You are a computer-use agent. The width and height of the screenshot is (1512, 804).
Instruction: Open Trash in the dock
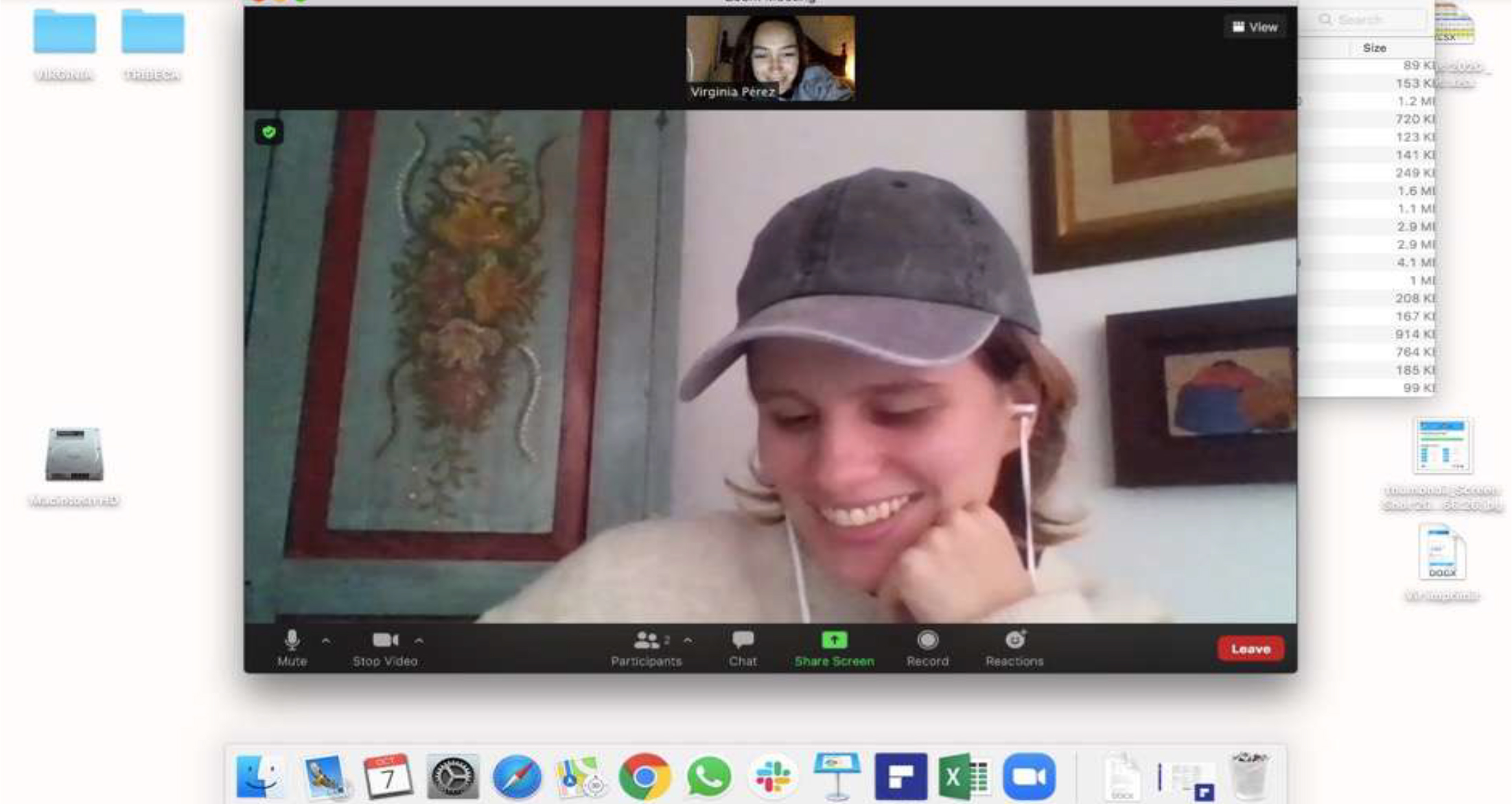click(1249, 777)
